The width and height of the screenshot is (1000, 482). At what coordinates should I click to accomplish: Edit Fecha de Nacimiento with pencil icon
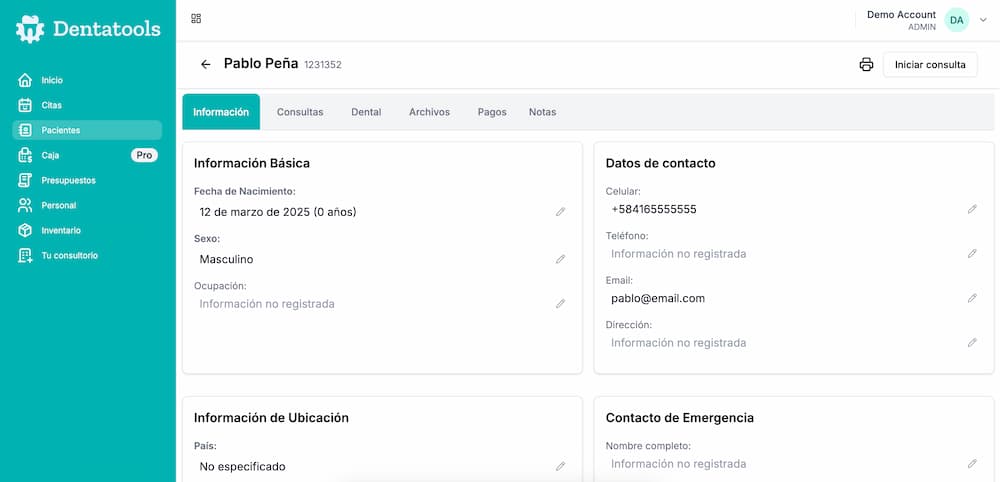560,212
